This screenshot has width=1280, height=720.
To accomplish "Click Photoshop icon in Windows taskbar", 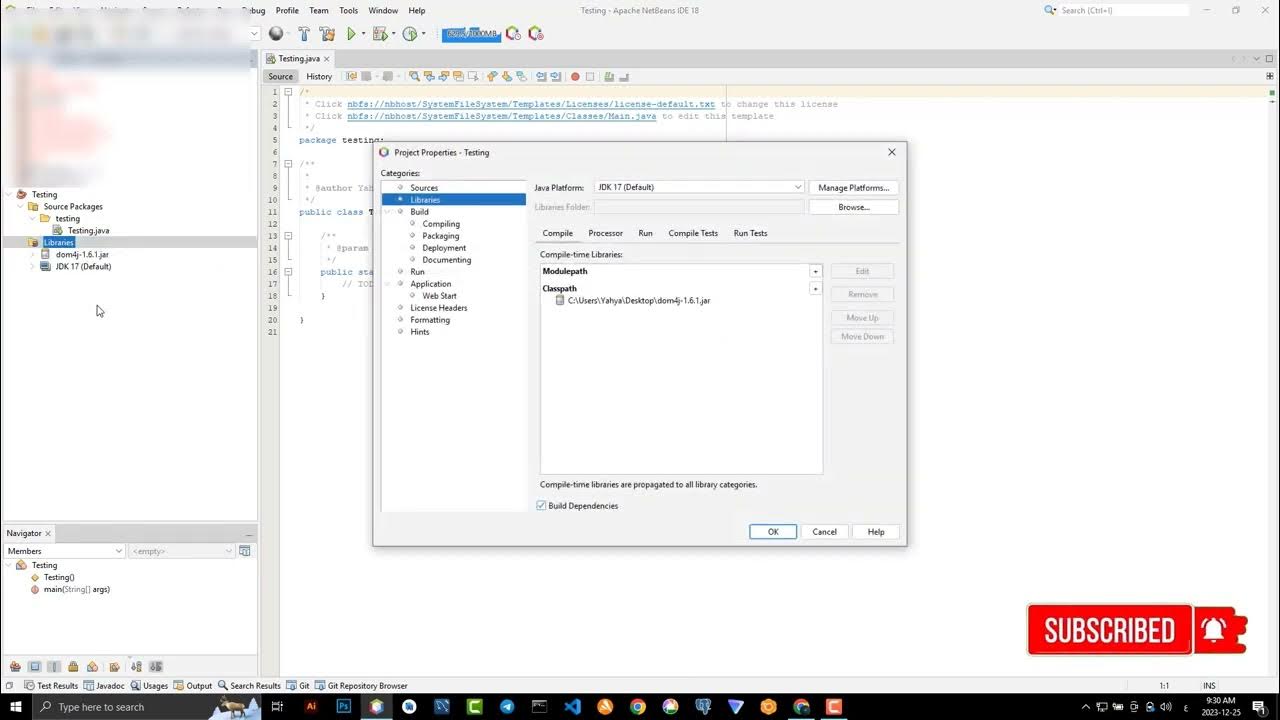I will click(343, 706).
